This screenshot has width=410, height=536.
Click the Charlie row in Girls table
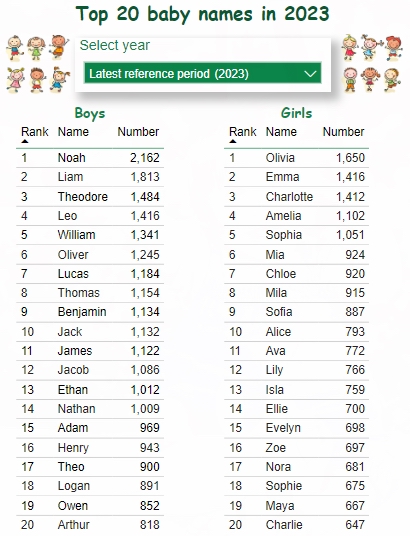tap(296, 525)
